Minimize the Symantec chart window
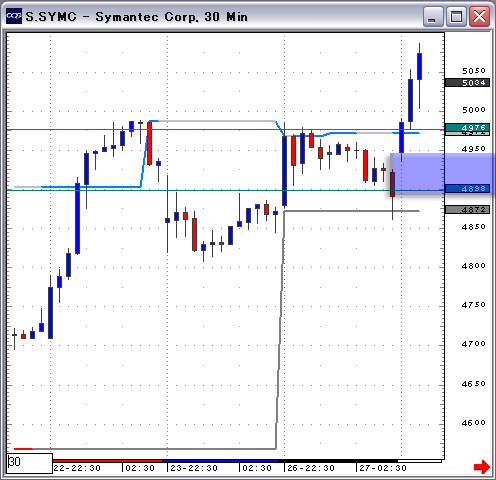The height and width of the screenshot is (480, 496). coord(433,16)
